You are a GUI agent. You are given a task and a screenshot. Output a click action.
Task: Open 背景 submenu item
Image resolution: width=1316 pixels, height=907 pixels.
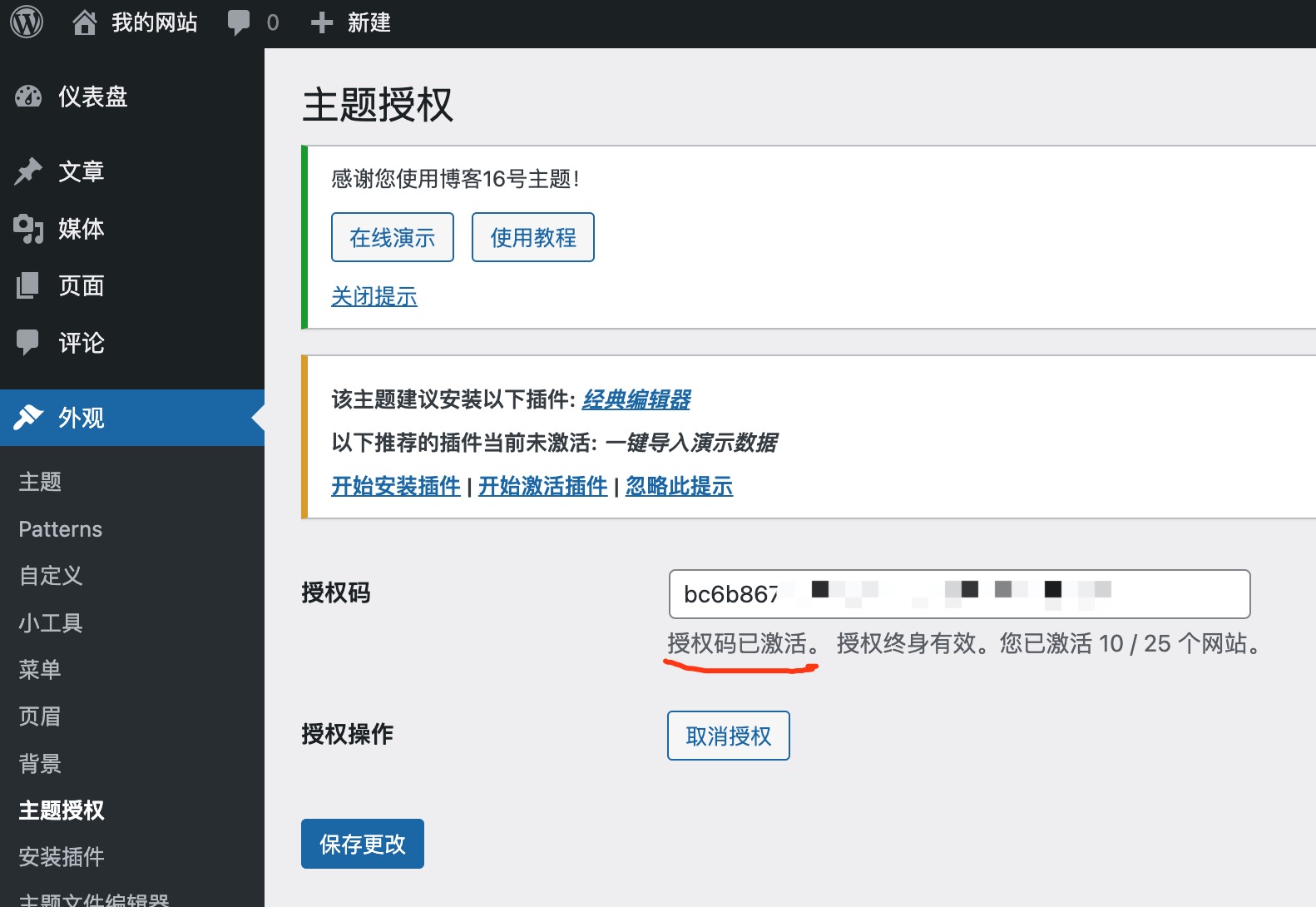click(x=40, y=763)
